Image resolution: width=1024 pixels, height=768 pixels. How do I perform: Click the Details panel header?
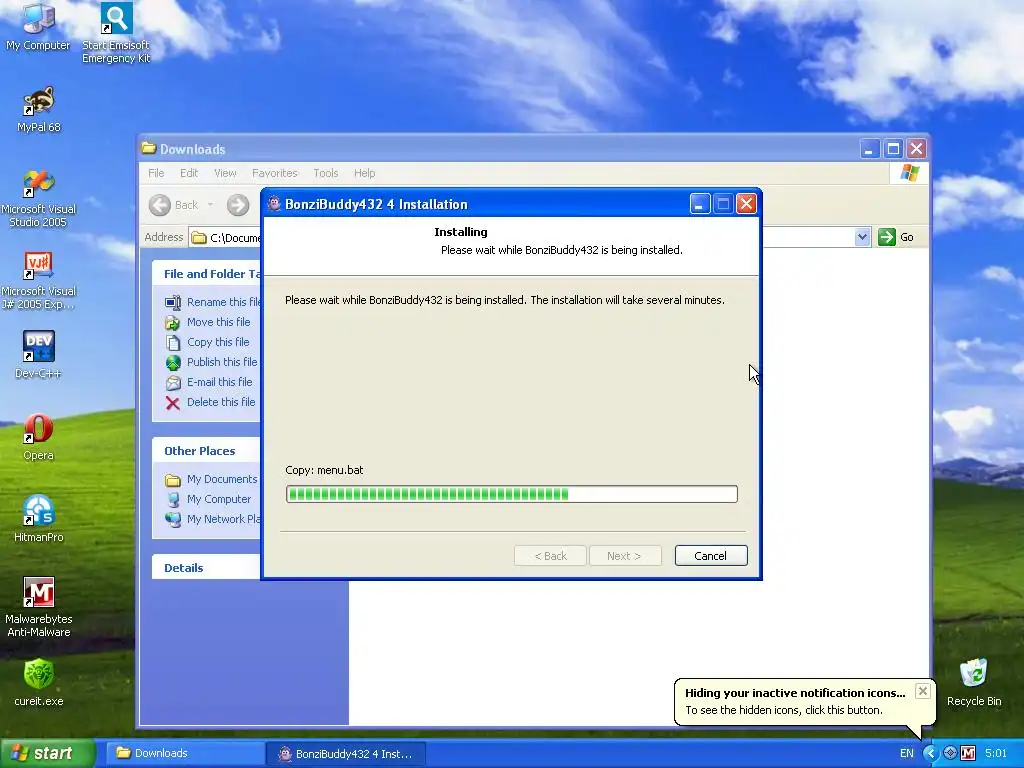point(206,568)
